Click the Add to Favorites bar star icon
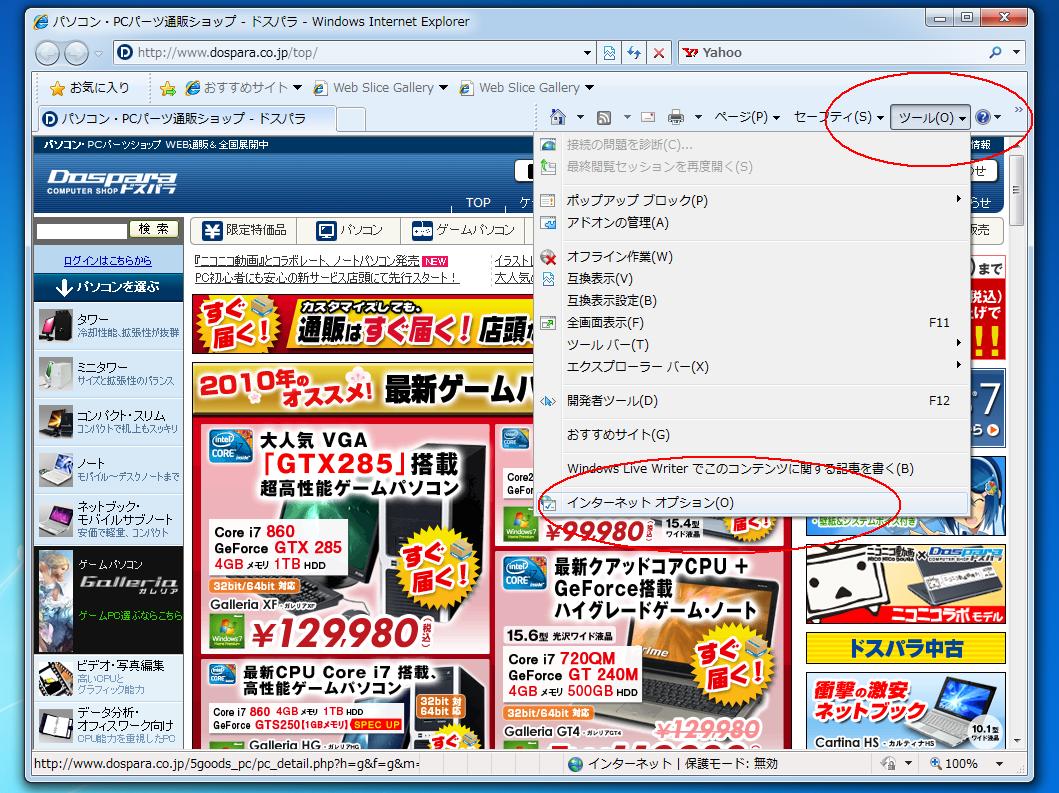Image resolution: width=1059 pixels, height=793 pixels. [167, 88]
